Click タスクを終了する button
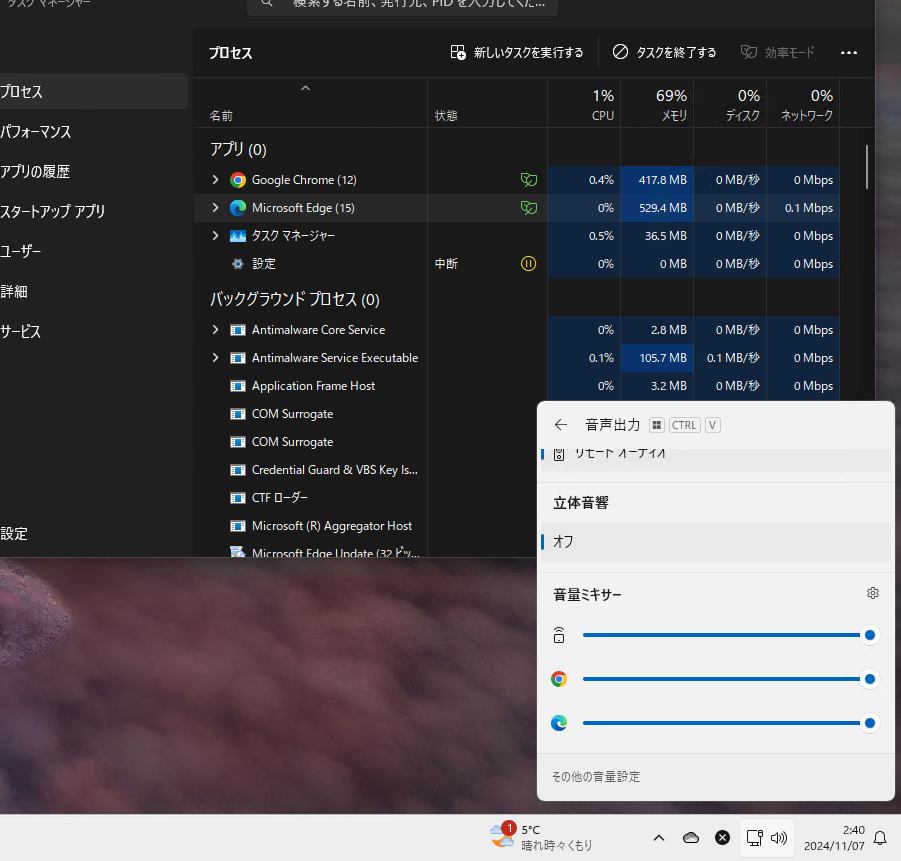This screenshot has width=901, height=861. click(x=664, y=52)
